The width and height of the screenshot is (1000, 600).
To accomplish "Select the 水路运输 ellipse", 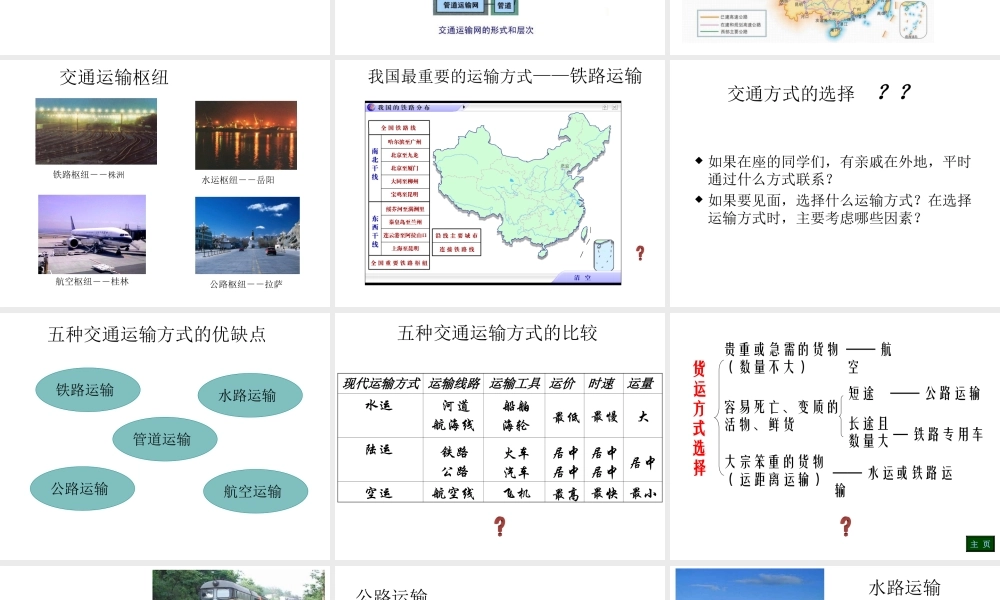I will pyautogui.click(x=250, y=395).
